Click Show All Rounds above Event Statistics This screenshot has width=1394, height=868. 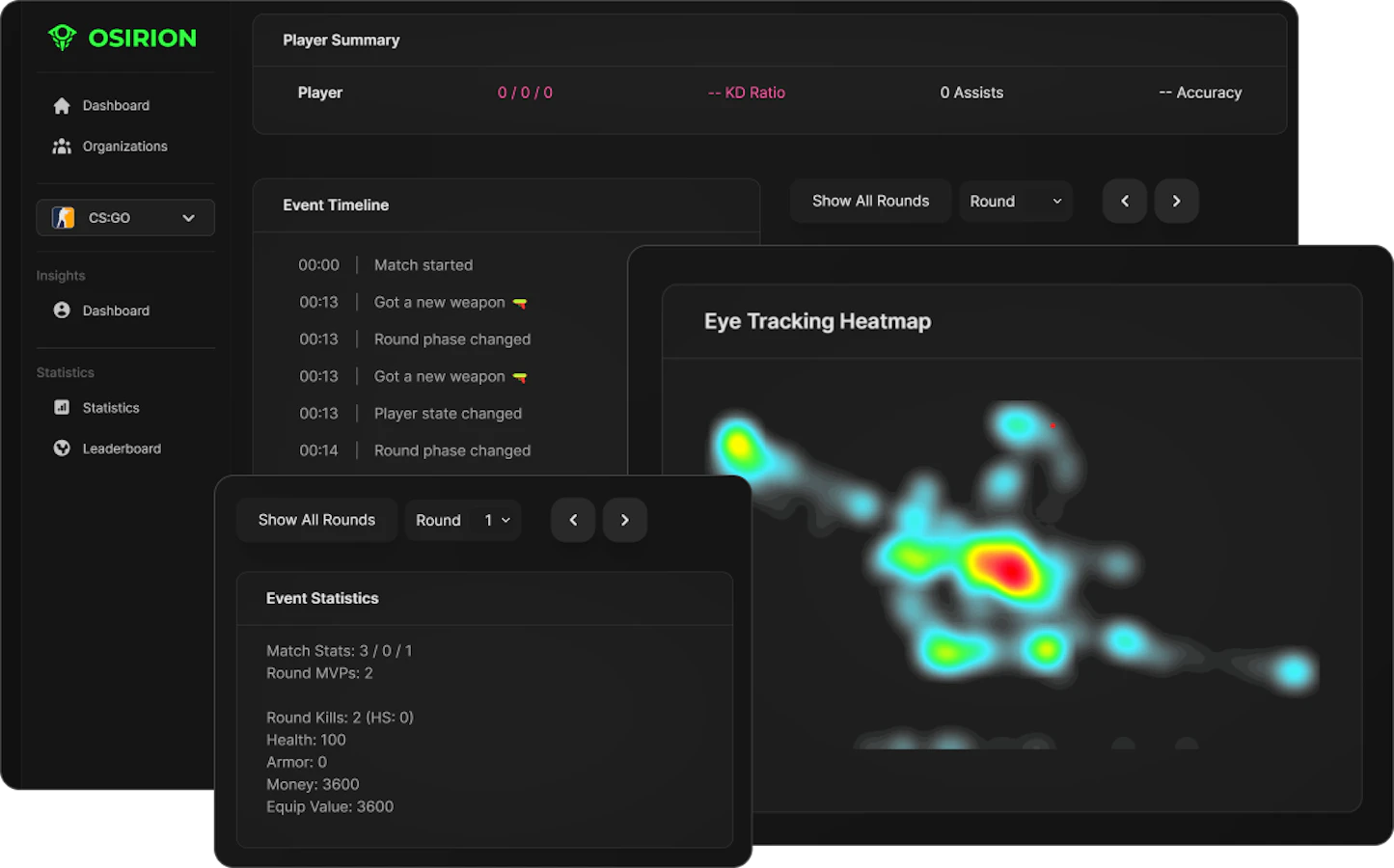click(x=316, y=520)
